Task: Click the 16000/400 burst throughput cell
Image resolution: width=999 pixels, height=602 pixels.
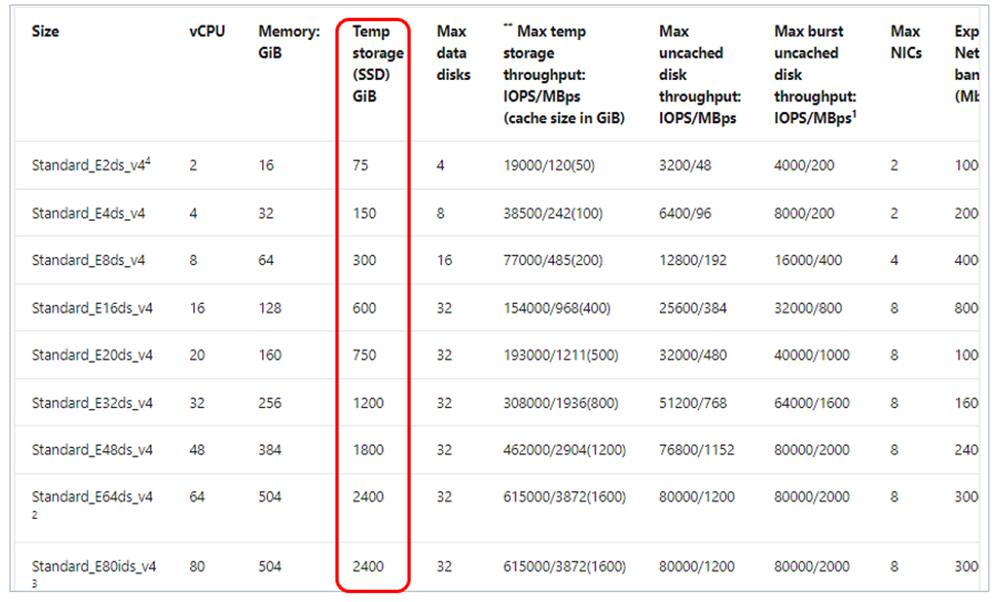Action: click(x=808, y=261)
